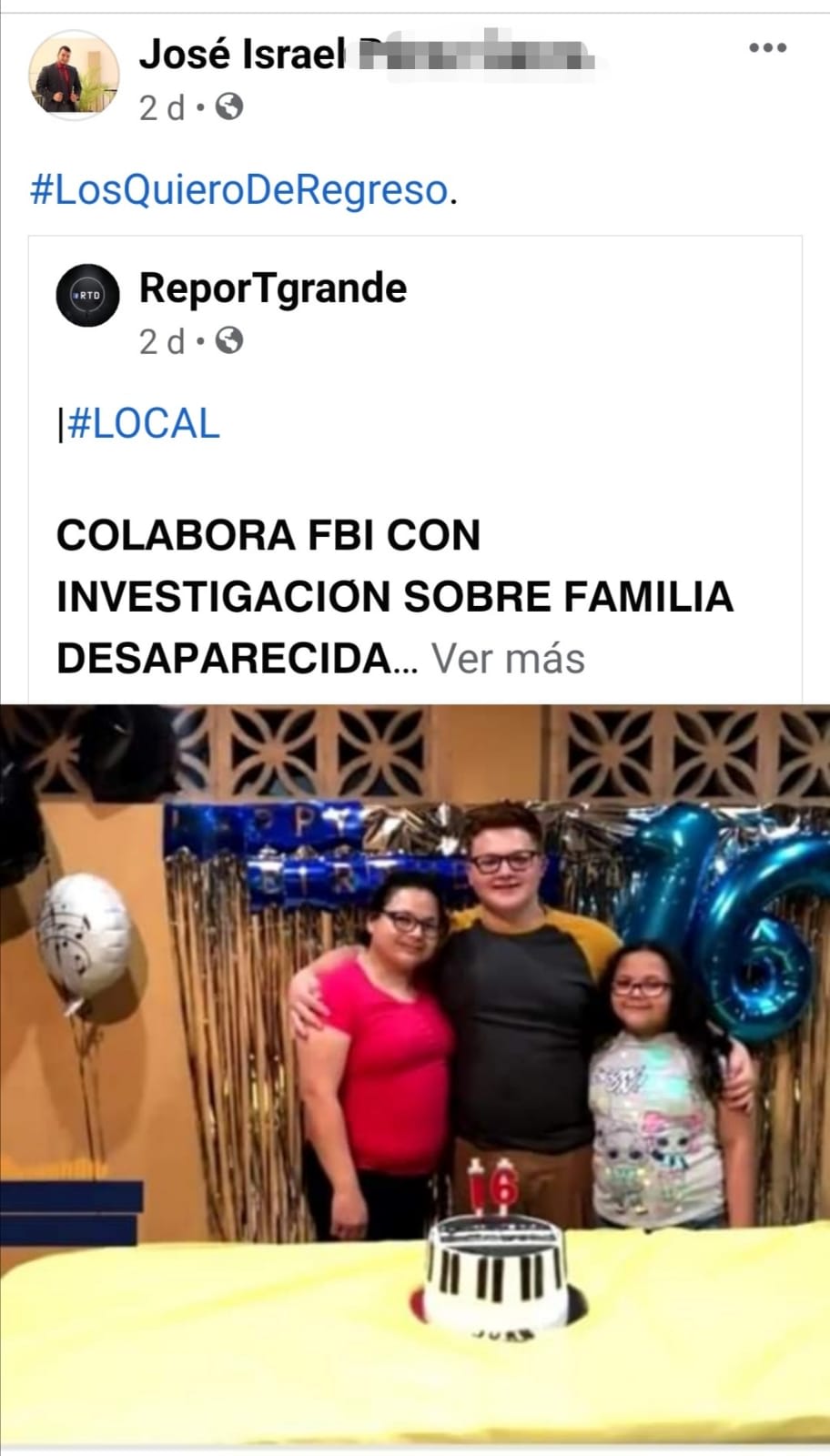Expand the post with 'Ver más'

(x=508, y=658)
